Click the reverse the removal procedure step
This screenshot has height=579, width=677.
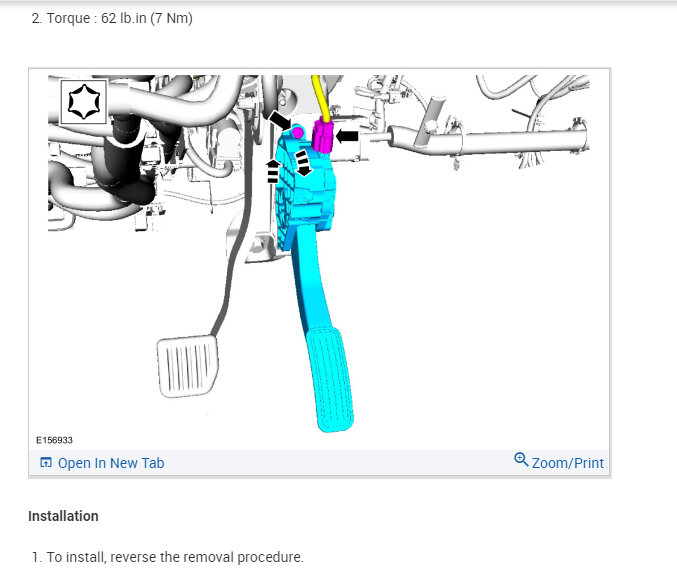(168, 557)
